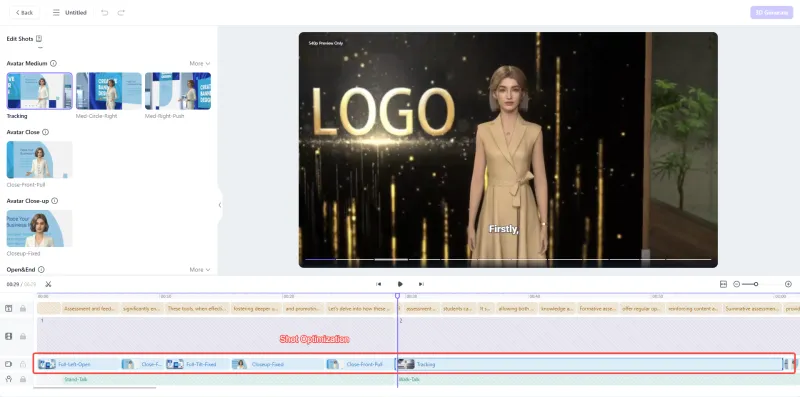Toggle lock on the subtitle text track
Screen dimensions: 800x397
23,308
